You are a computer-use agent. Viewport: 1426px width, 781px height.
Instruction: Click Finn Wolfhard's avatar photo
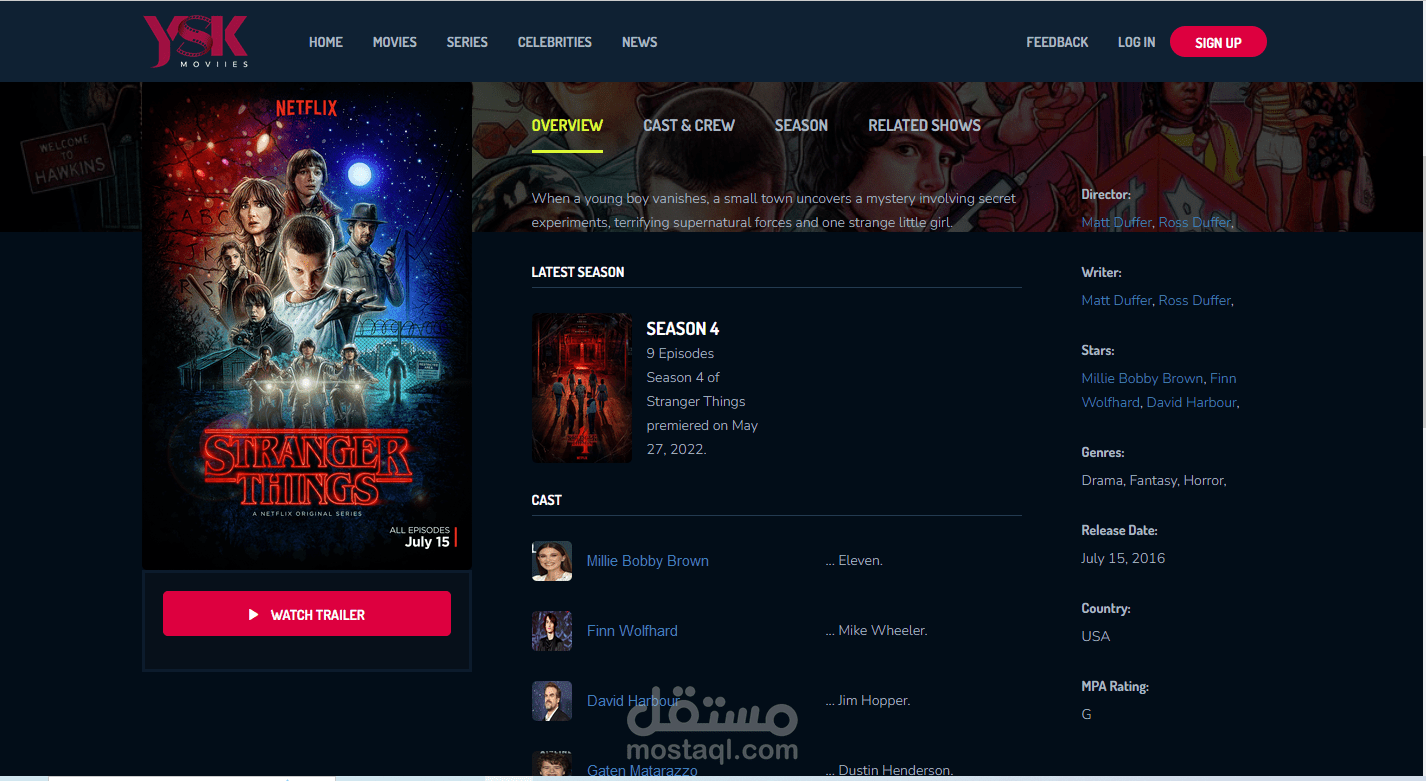(552, 631)
